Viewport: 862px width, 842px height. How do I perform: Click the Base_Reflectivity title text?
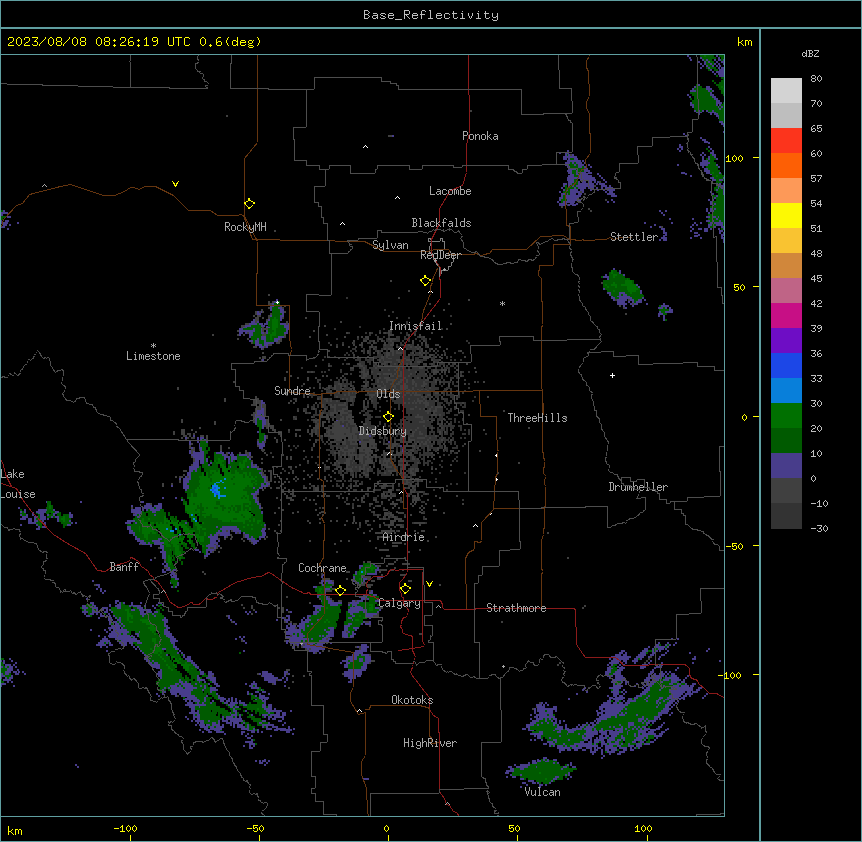tap(431, 15)
